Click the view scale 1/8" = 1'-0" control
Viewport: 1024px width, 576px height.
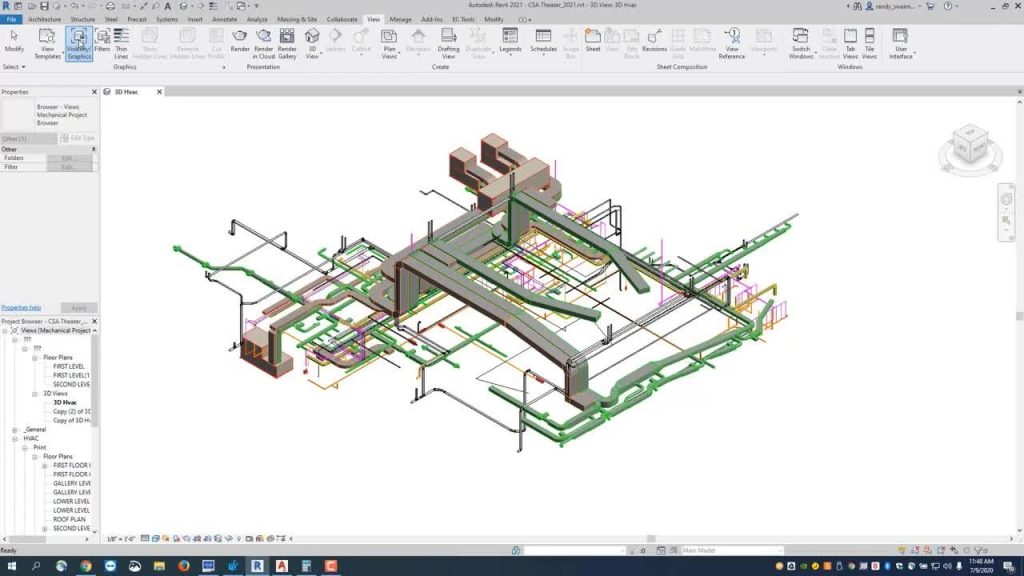tap(121, 539)
